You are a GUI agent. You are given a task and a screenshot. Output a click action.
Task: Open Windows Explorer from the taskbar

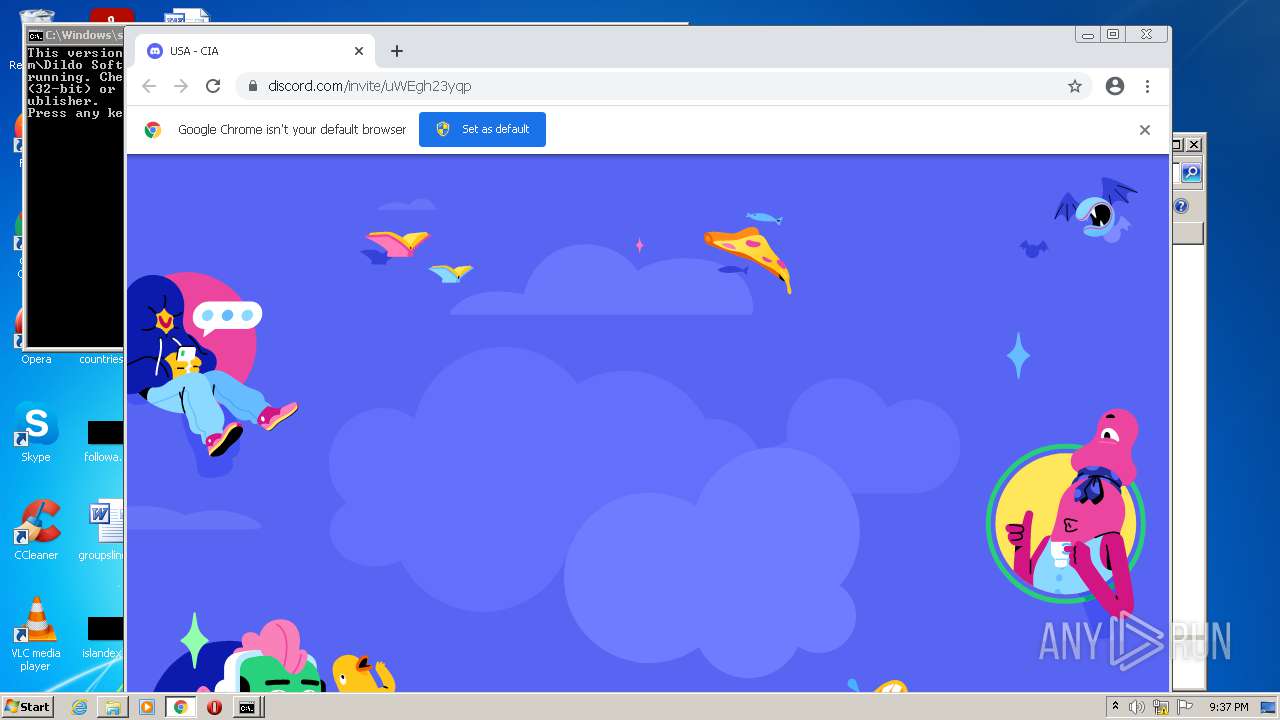point(113,707)
